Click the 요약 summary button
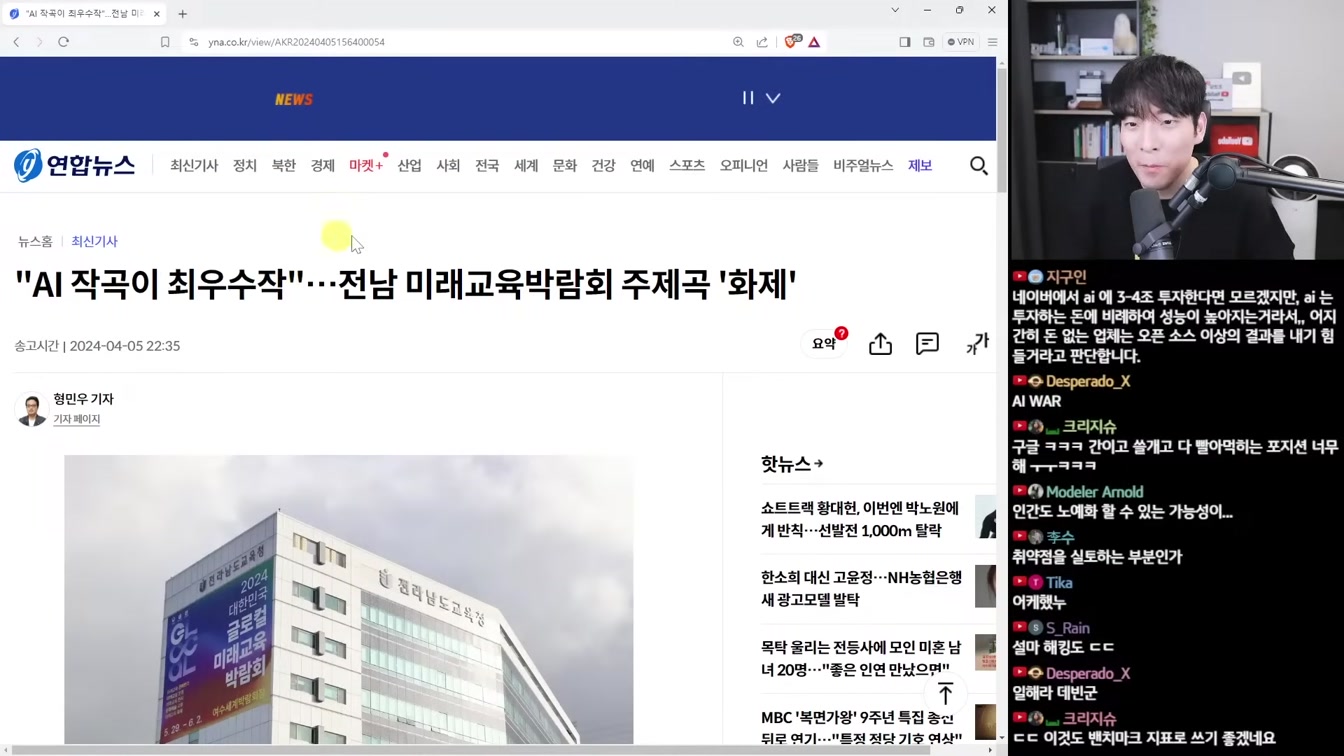 click(826, 343)
